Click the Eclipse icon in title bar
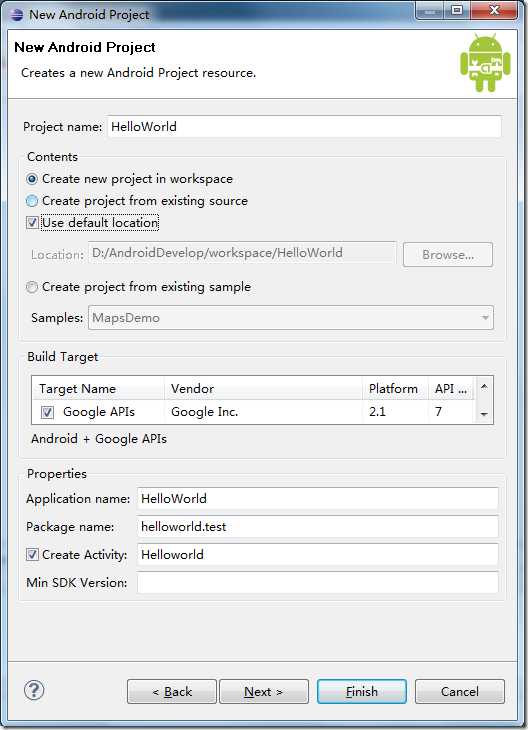Viewport: 528px width, 730px height. 17,14
